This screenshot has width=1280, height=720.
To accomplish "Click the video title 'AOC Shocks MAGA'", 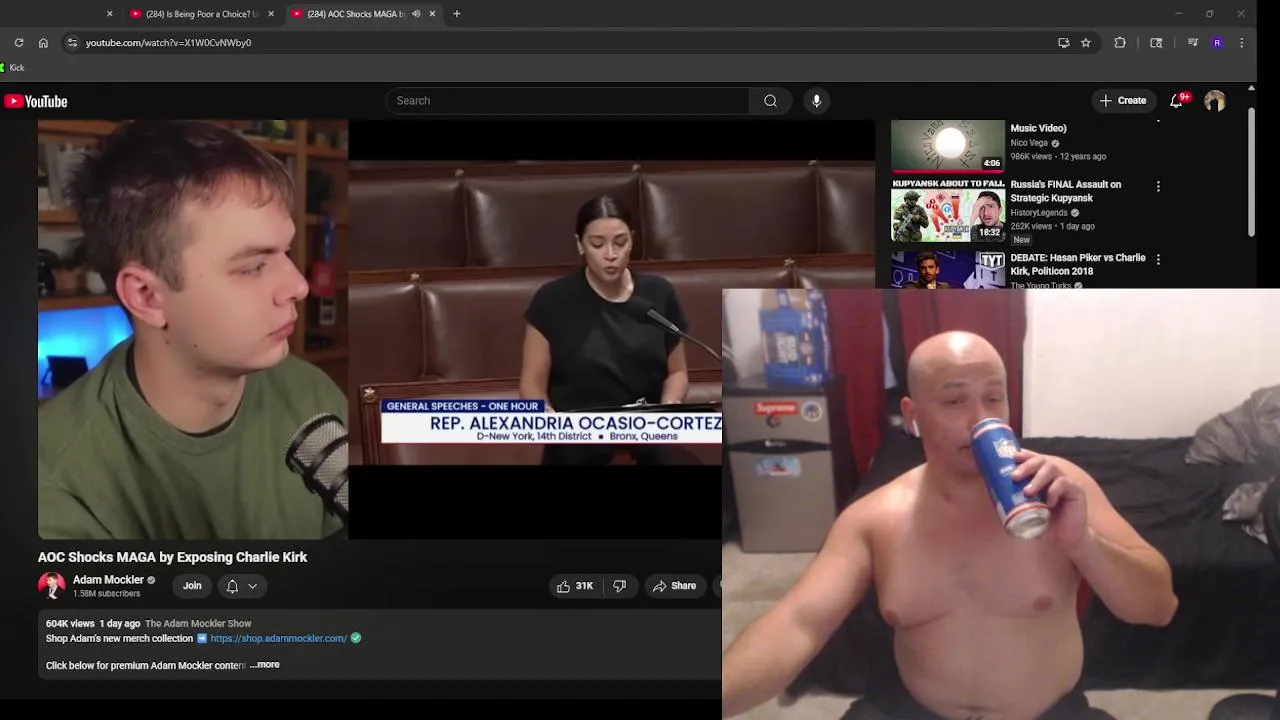I will pyautogui.click(x=173, y=557).
